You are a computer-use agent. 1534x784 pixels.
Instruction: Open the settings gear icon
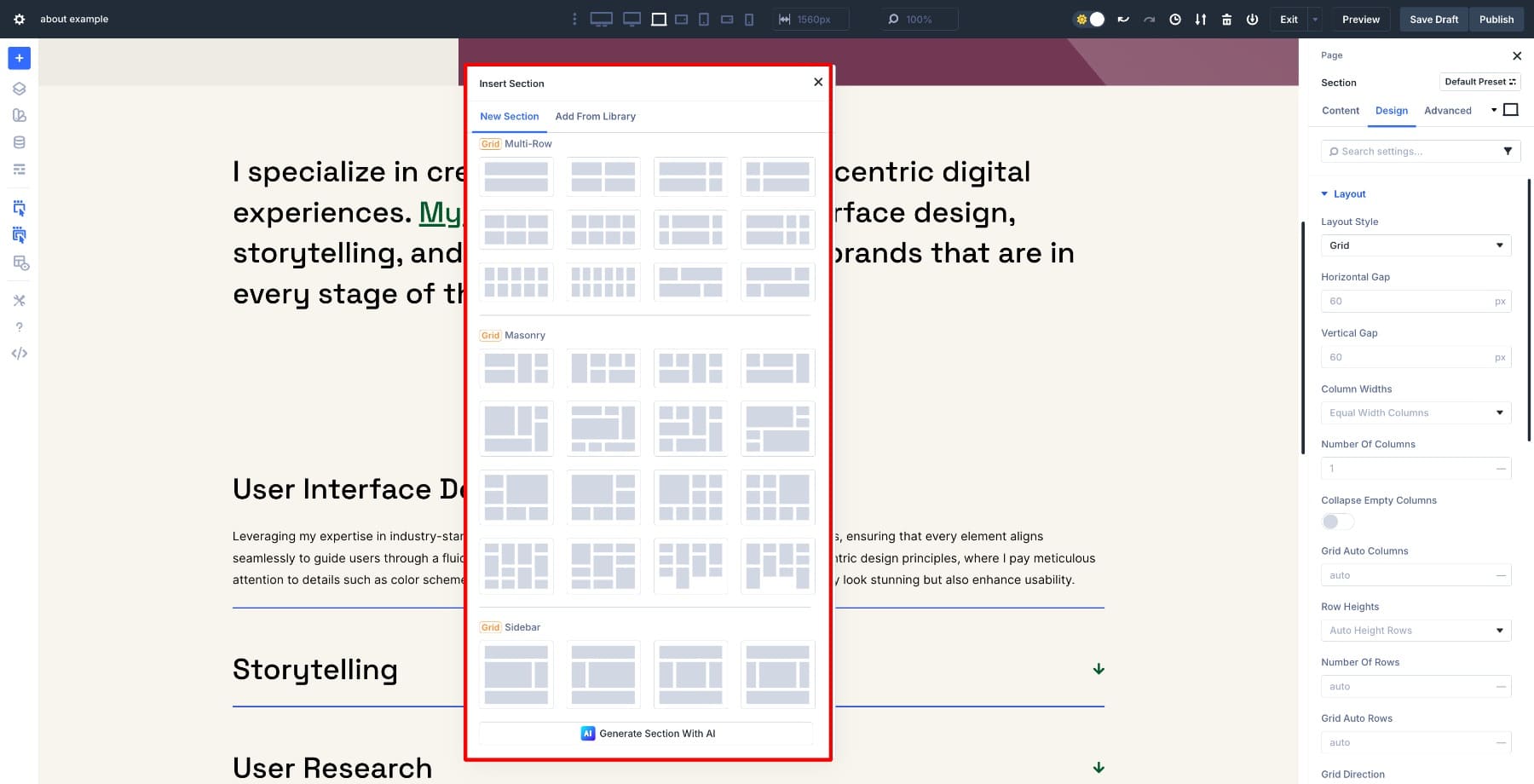19,20
